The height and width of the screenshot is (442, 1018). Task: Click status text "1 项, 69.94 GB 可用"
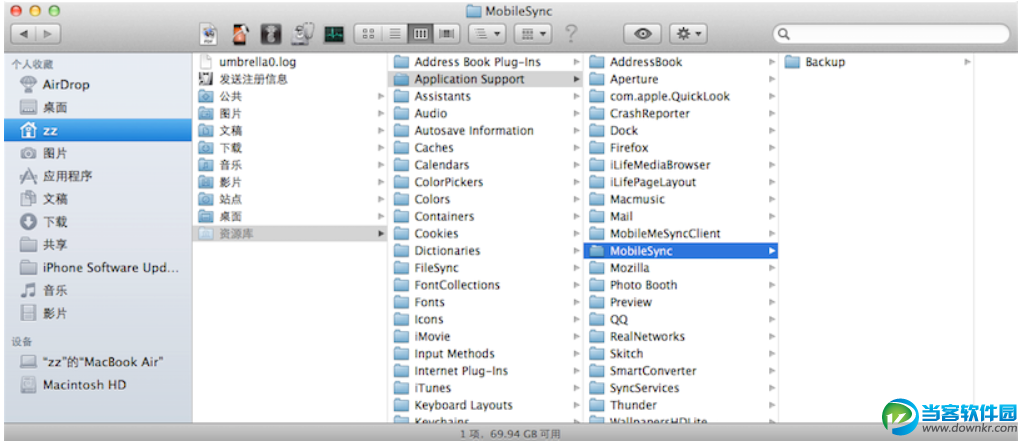coord(510,434)
